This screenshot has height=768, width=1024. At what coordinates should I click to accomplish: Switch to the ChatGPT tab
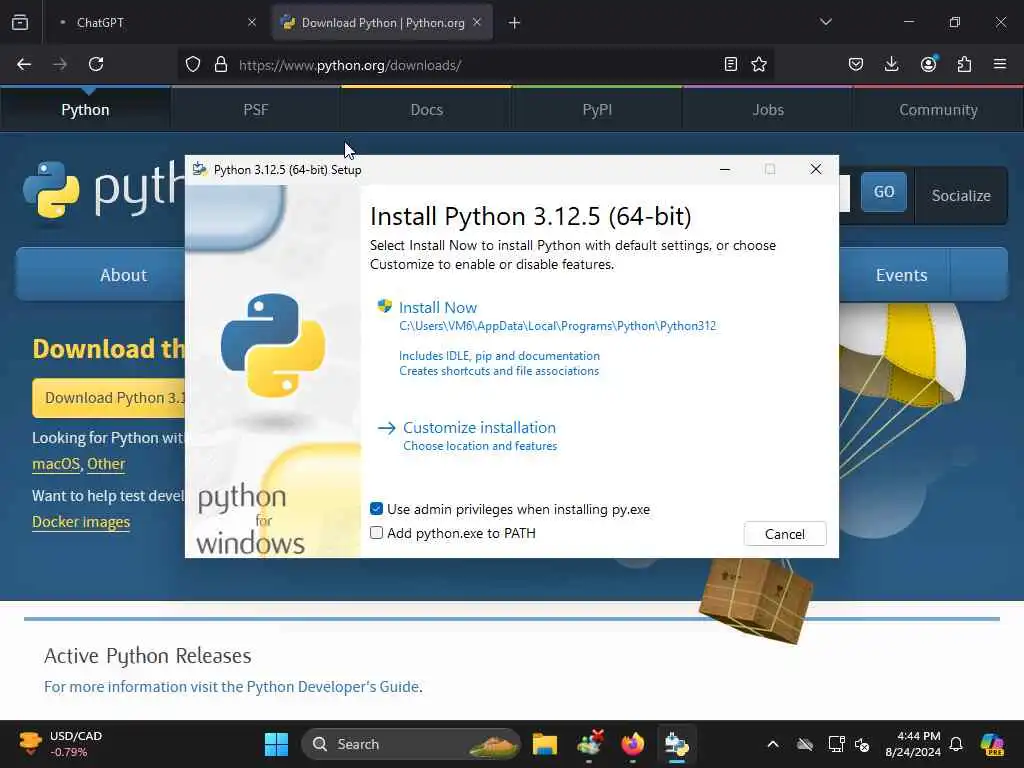pyautogui.click(x=157, y=22)
